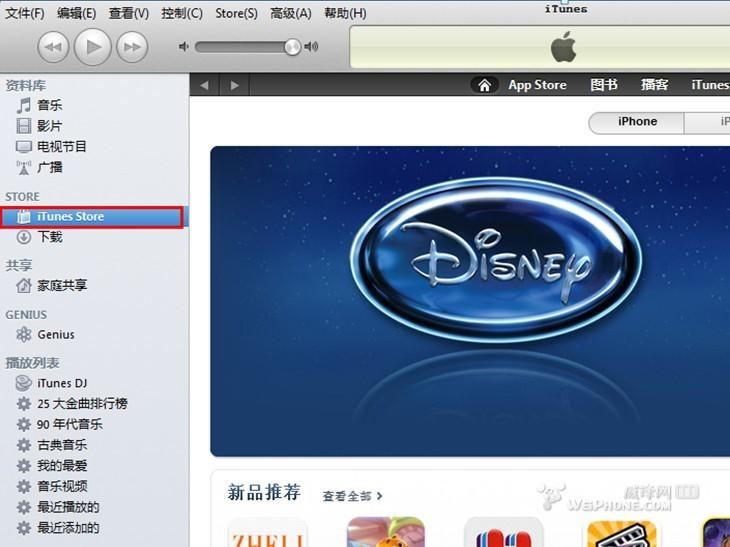Go back with store back arrow
This screenshot has width=730, height=547.
pos(204,85)
